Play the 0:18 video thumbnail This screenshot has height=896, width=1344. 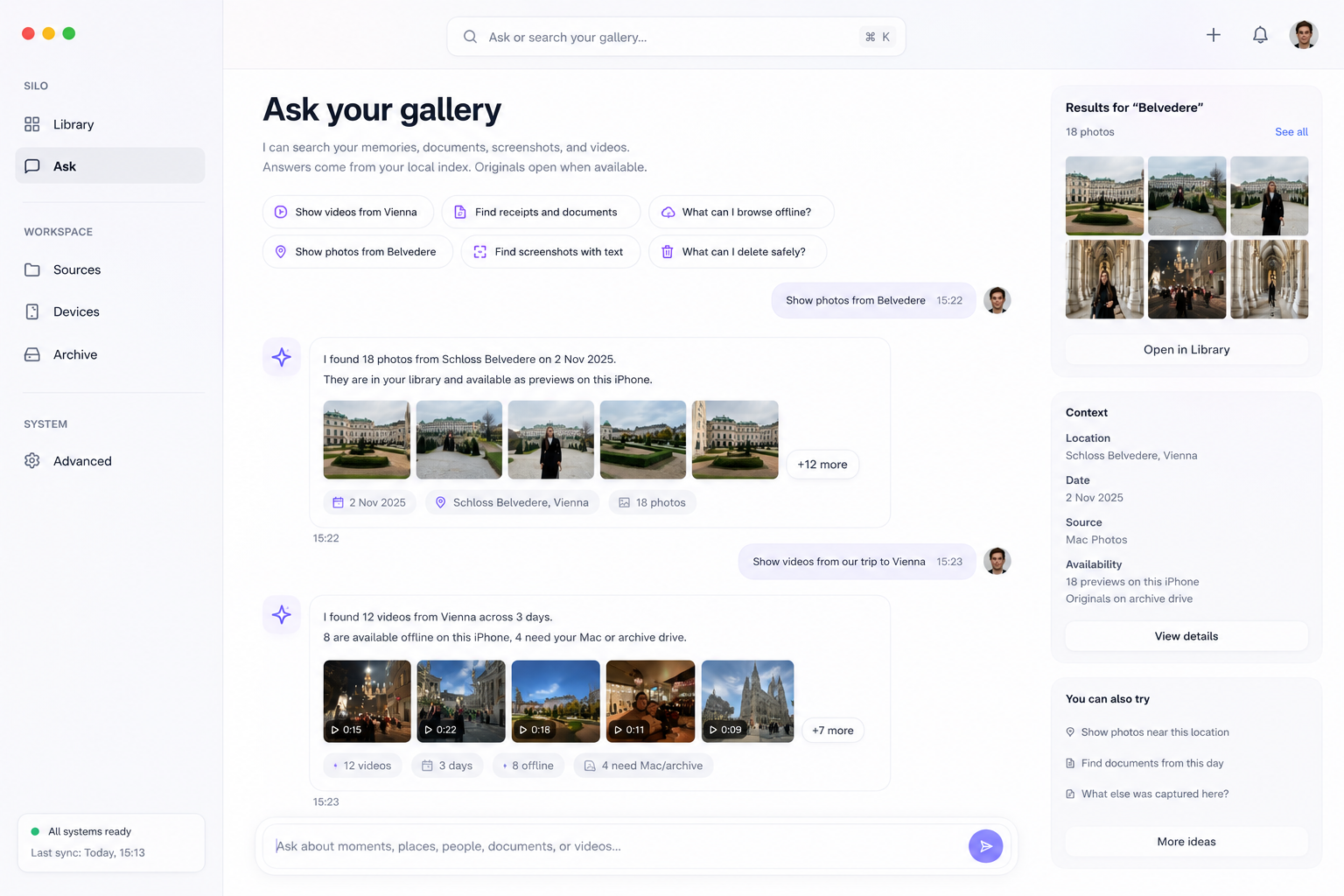tap(556, 701)
